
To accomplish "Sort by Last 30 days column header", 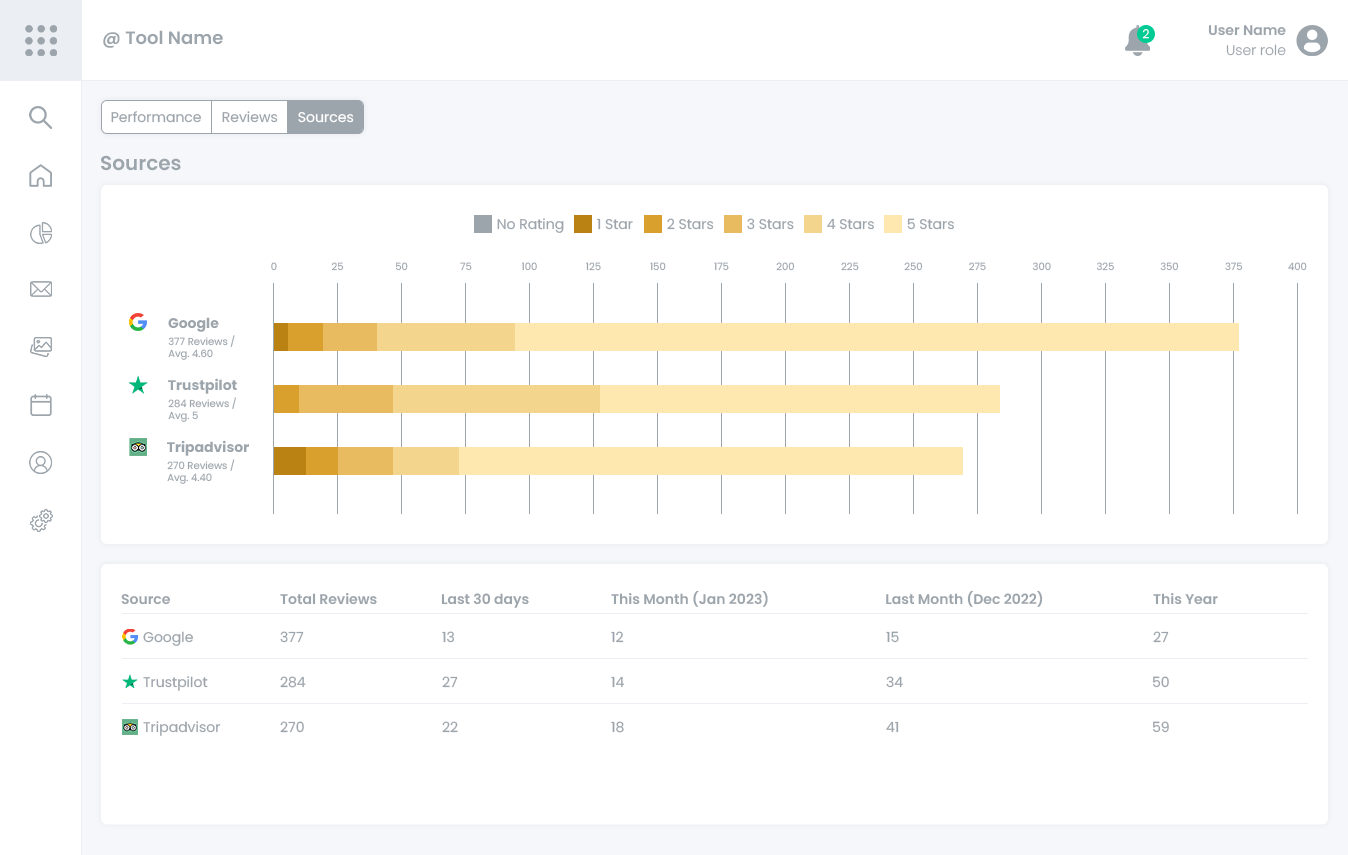I will tap(485, 599).
